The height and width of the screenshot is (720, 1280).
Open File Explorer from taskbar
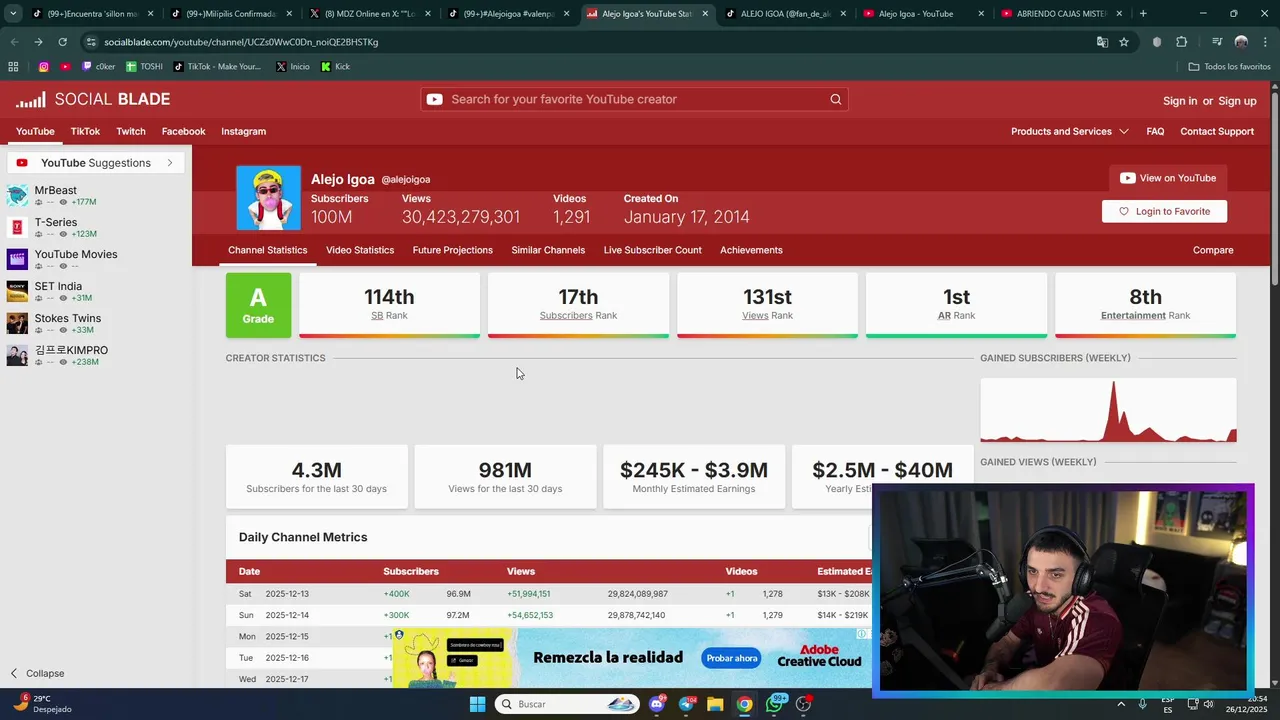pos(715,704)
